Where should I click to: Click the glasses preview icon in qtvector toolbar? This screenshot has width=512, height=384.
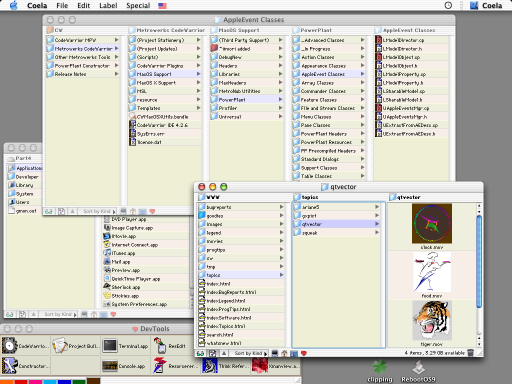pos(200,353)
